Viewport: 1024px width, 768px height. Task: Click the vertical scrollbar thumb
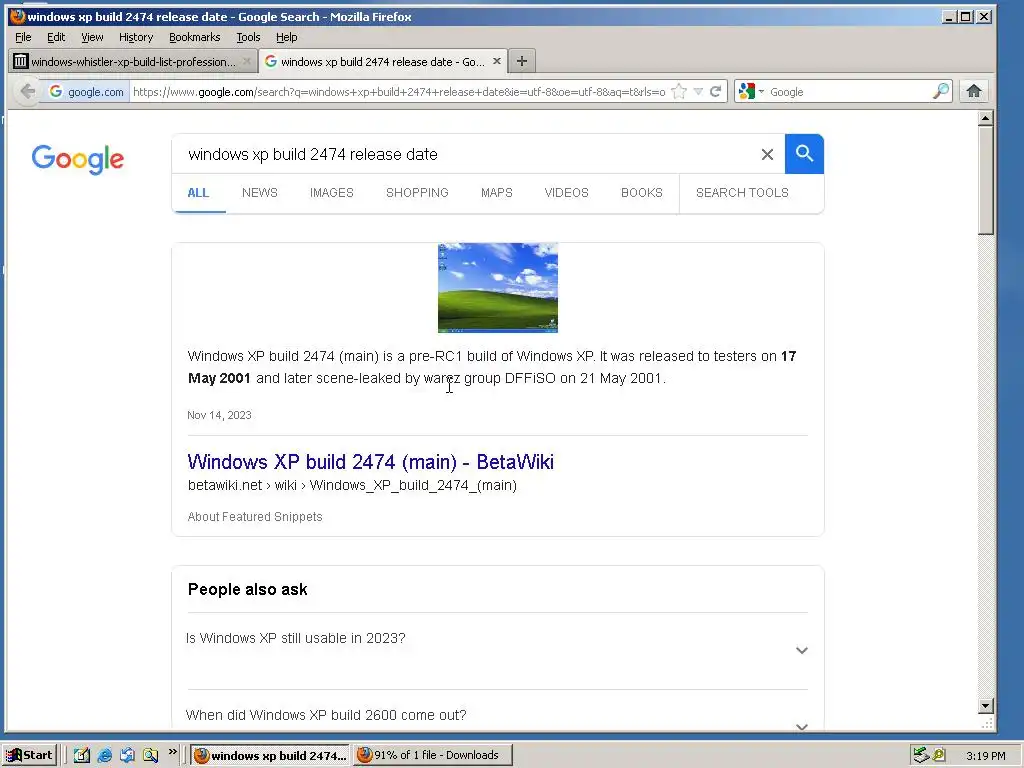[986, 180]
